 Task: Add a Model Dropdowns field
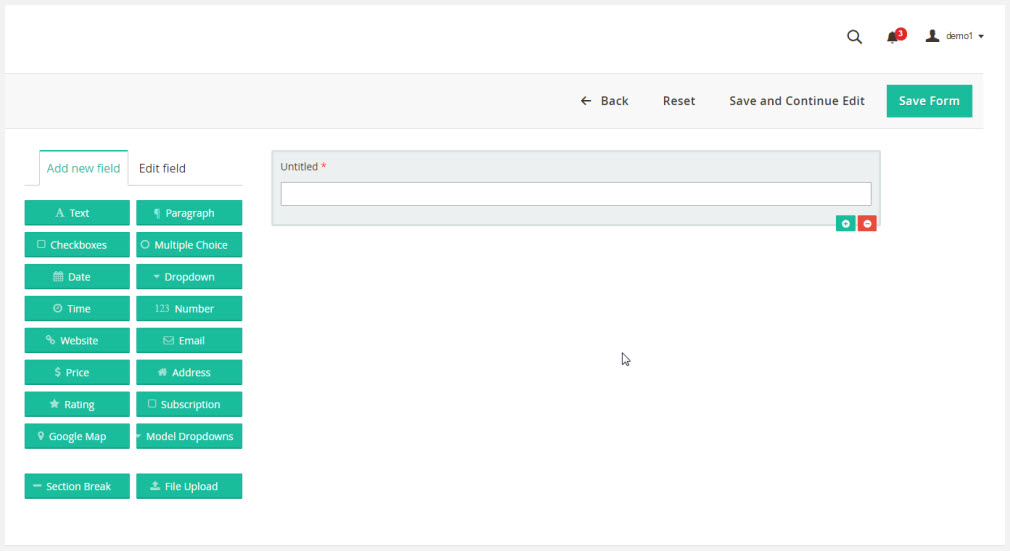point(189,437)
